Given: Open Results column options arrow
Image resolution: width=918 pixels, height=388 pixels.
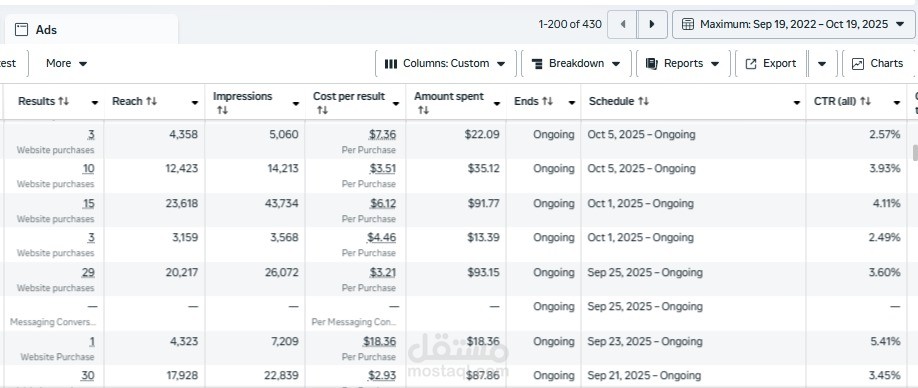Looking at the screenshot, I should pyautogui.click(x=95, y=103).
